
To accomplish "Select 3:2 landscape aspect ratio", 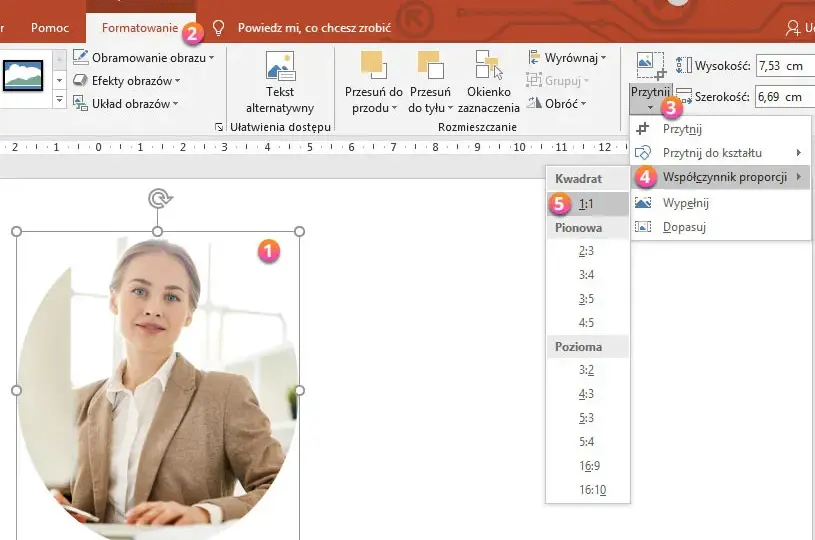I will point(588,370).
